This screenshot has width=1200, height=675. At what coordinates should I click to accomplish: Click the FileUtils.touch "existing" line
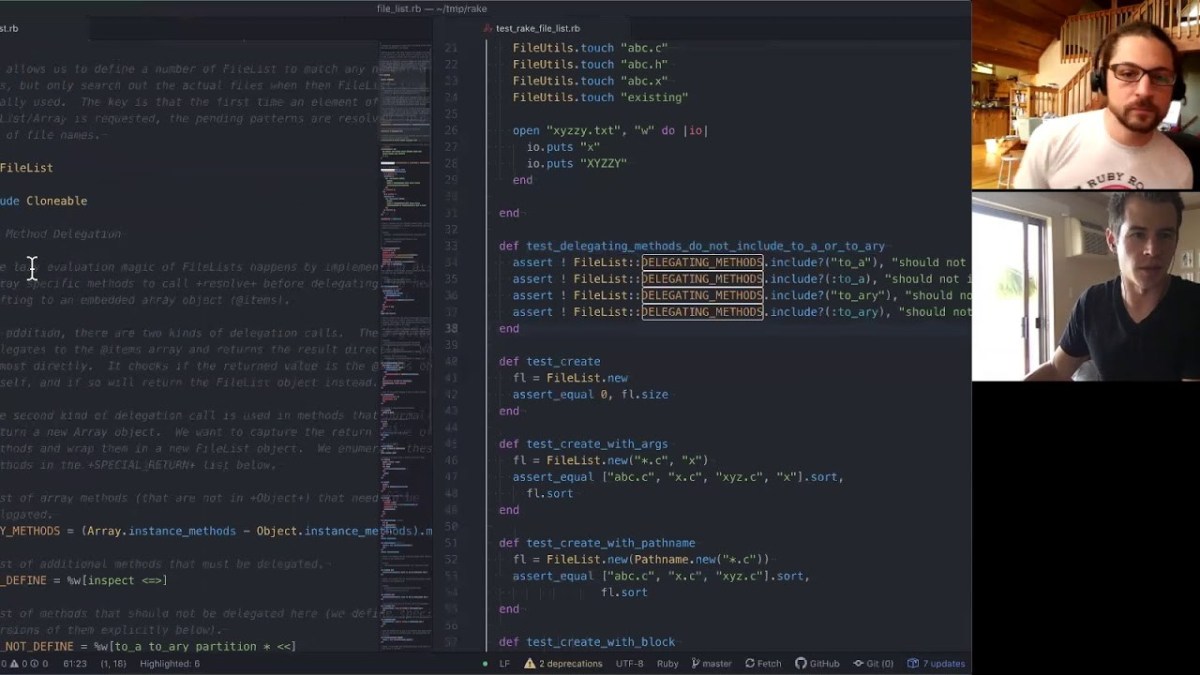point(600,97)
